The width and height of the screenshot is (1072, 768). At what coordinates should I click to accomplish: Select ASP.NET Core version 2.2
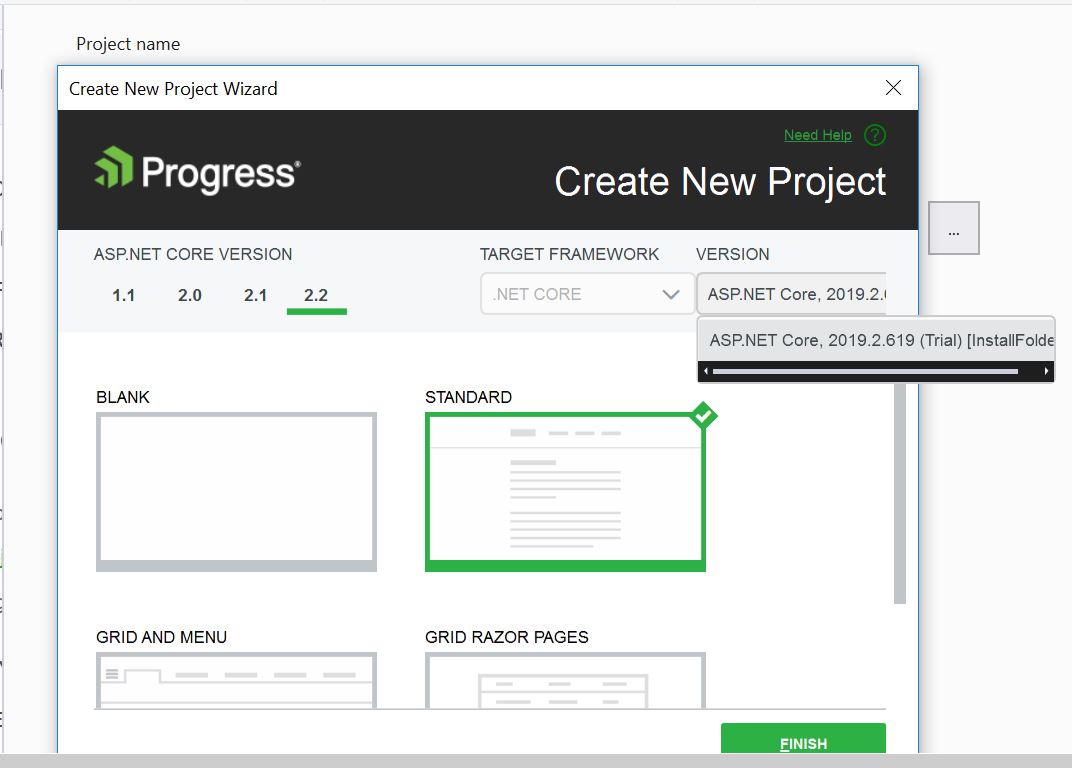pos(316,295)
